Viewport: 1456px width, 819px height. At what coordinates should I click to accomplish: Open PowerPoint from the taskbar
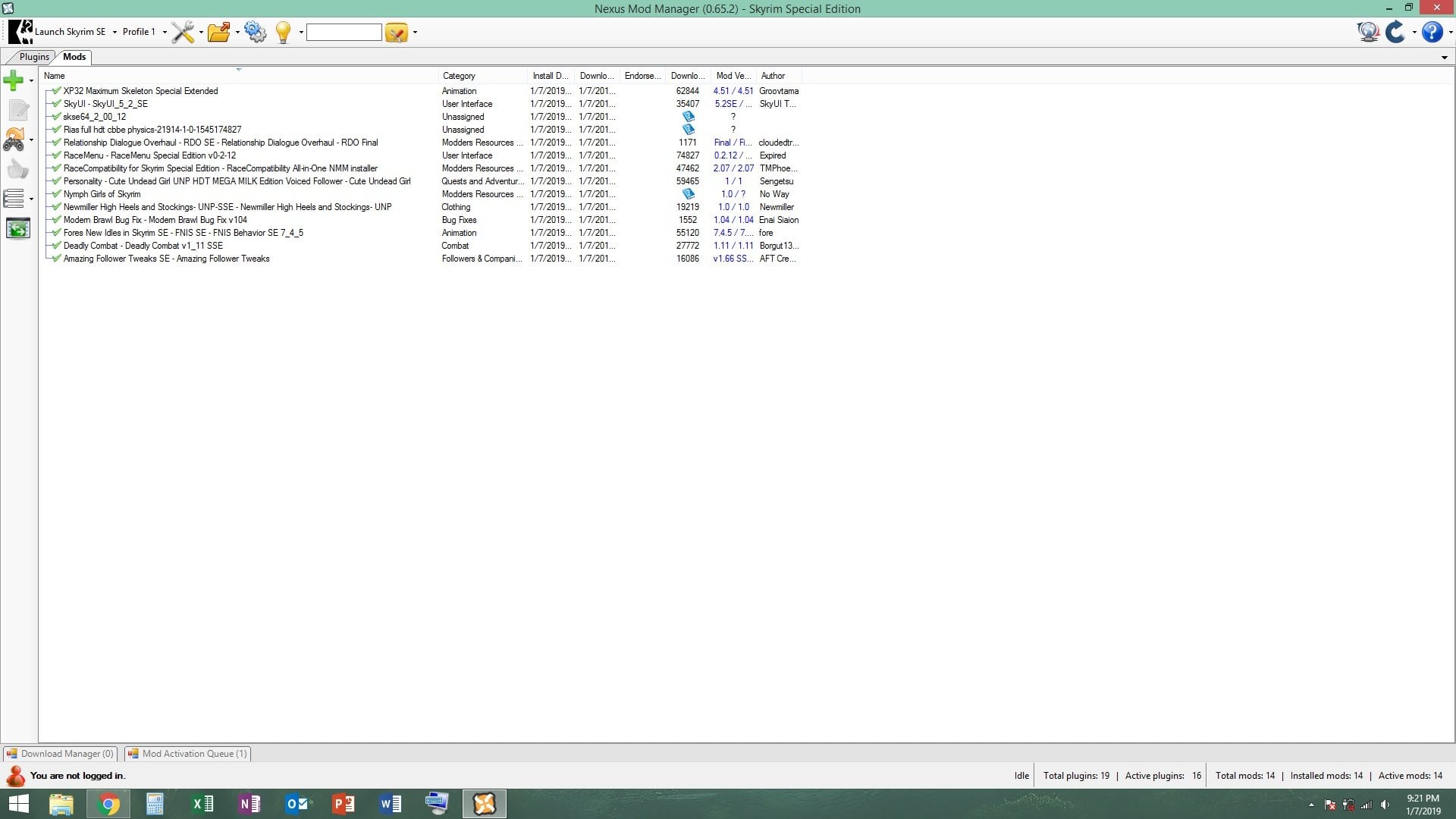(x=344, y=804)
